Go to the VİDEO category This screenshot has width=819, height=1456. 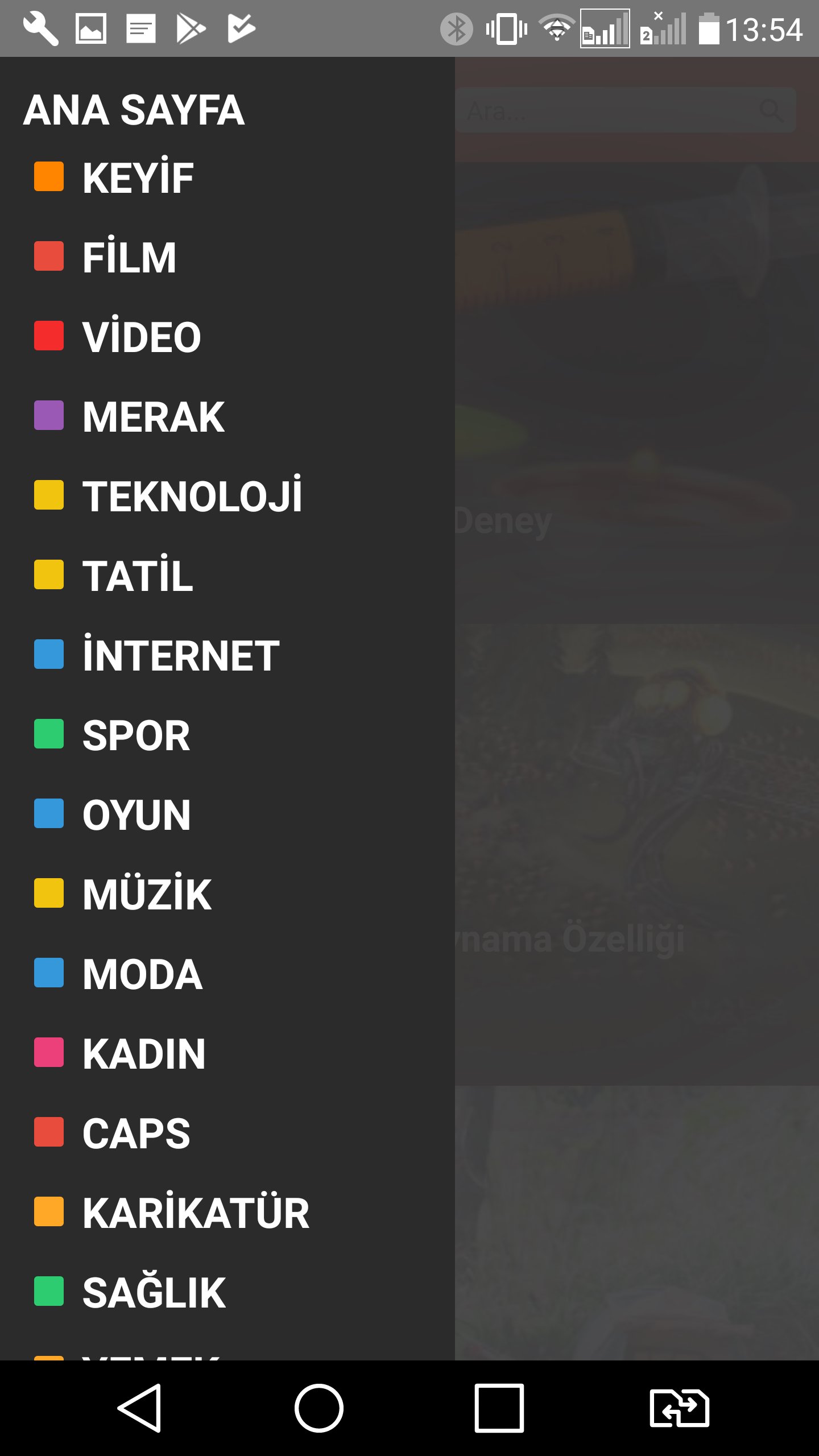tap(142, 337)
